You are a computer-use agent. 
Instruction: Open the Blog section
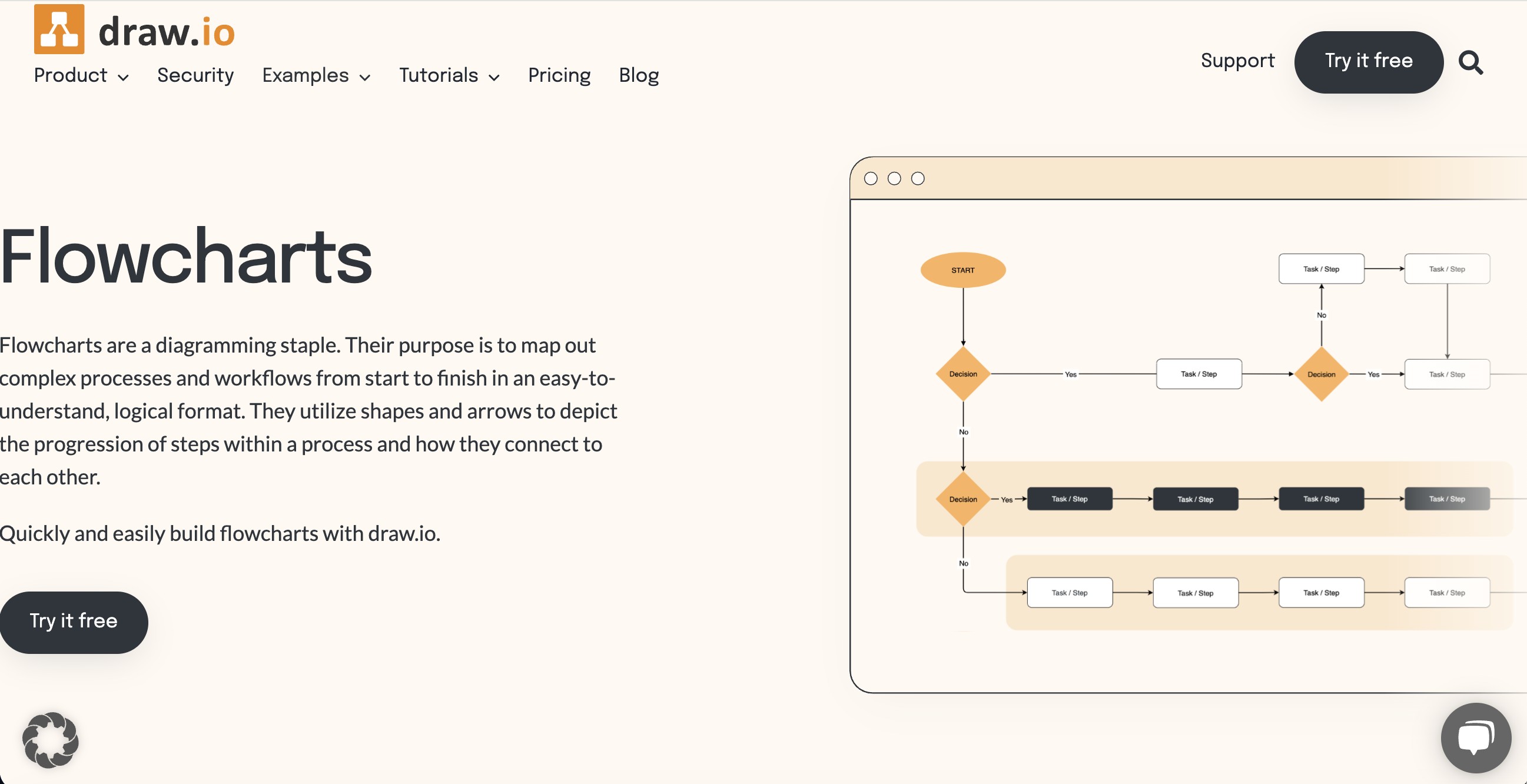(x=639, y=75)
